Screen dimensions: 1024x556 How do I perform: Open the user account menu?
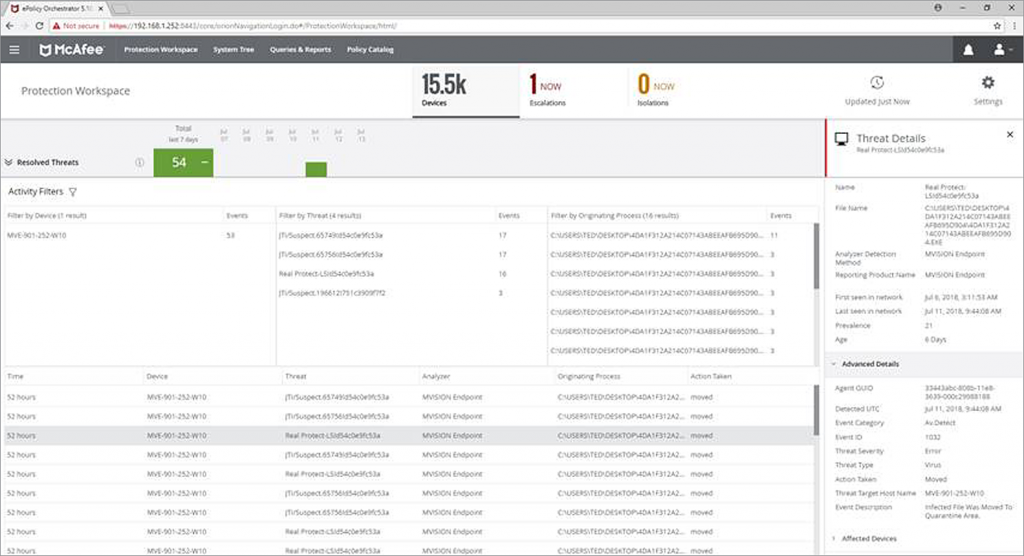pos(999,50)
